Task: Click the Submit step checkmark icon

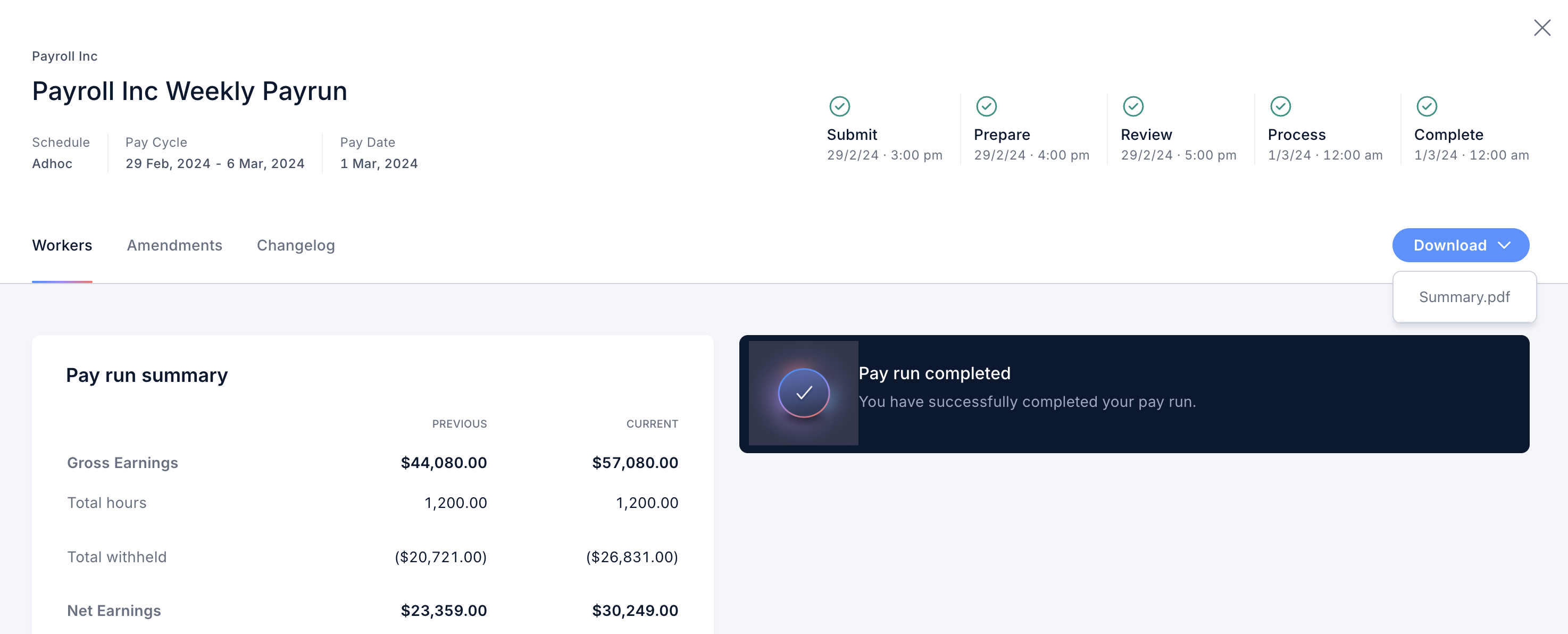Action: coord(839,106)
